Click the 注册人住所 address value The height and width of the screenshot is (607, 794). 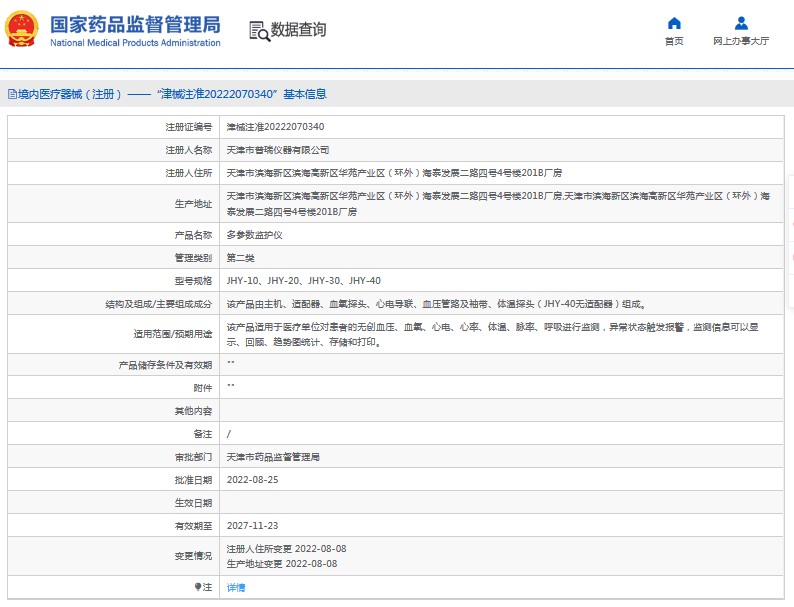tap(394, 173)
